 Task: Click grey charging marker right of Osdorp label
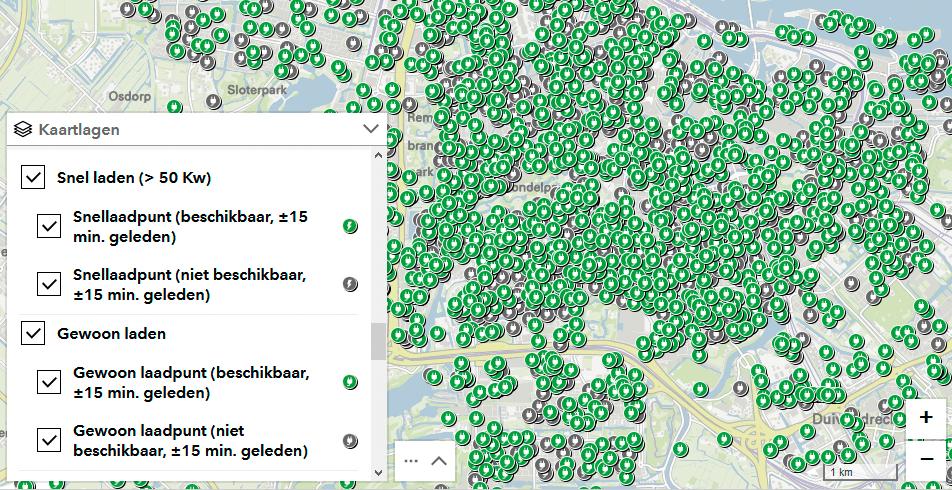tap(213, 101)
